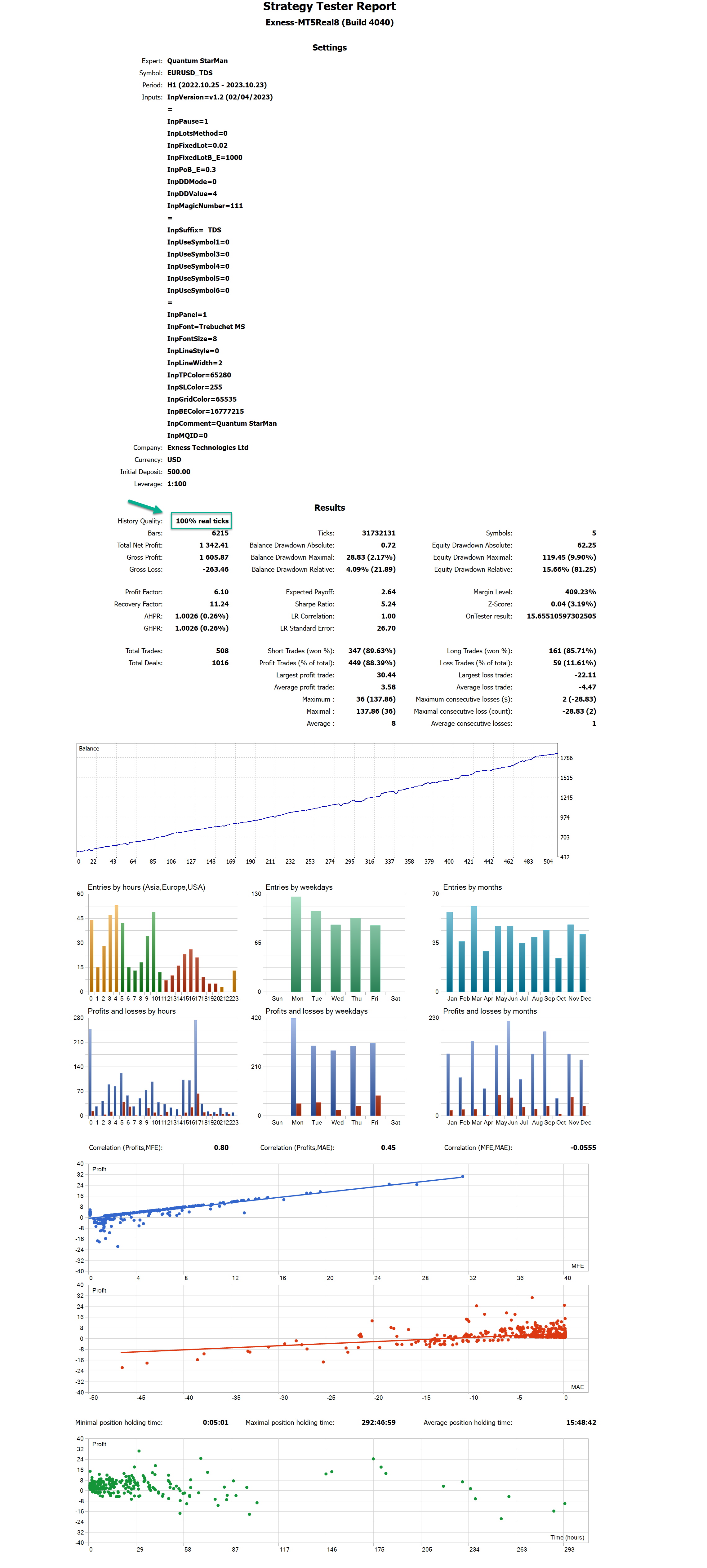Click the 'Balance' label in the balance chart

coord(89,749)
